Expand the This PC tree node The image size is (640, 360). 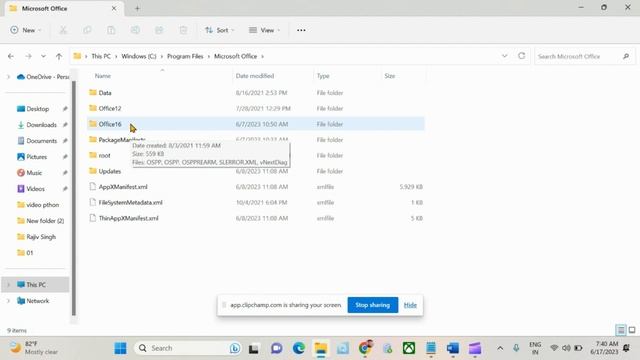(x=8, y=284)
